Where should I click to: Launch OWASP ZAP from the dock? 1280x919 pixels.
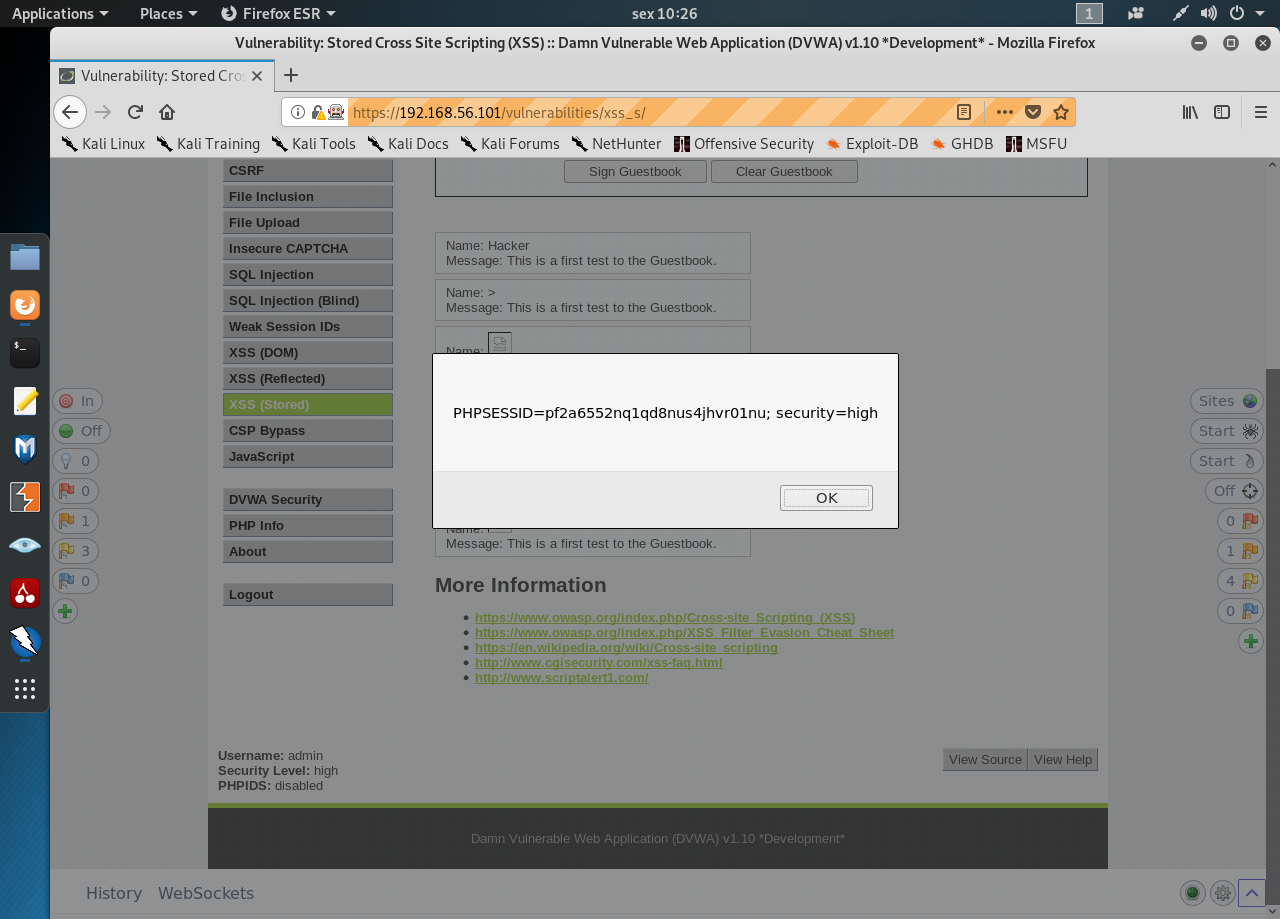(25, 641)
